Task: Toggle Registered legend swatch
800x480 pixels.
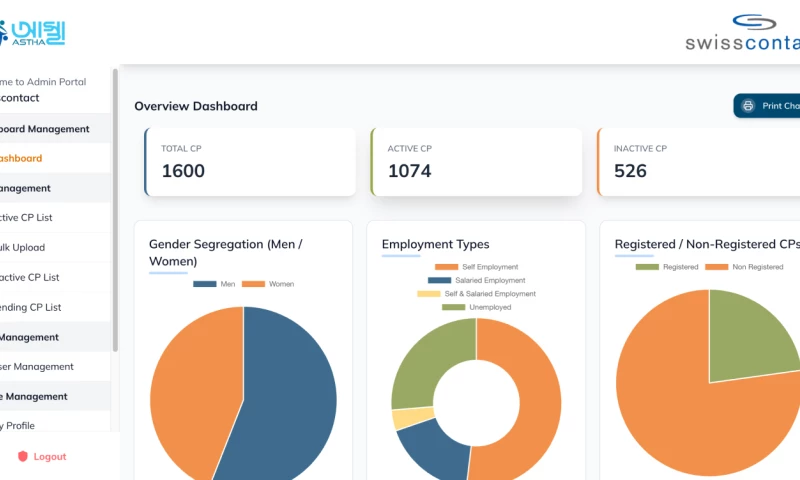Action: 647,267
